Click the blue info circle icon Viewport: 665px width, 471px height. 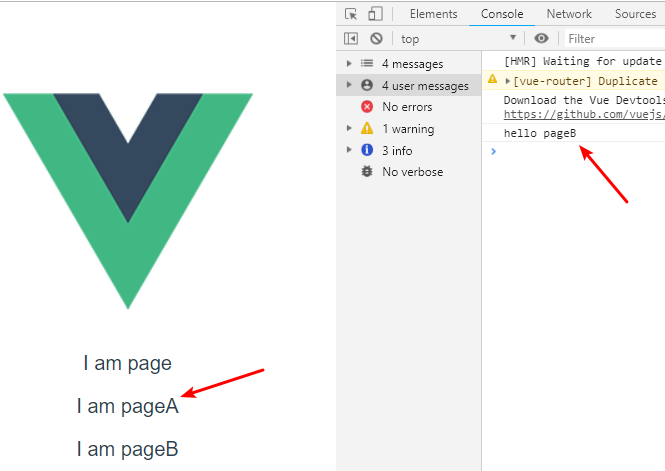click(x=367, y=150)
